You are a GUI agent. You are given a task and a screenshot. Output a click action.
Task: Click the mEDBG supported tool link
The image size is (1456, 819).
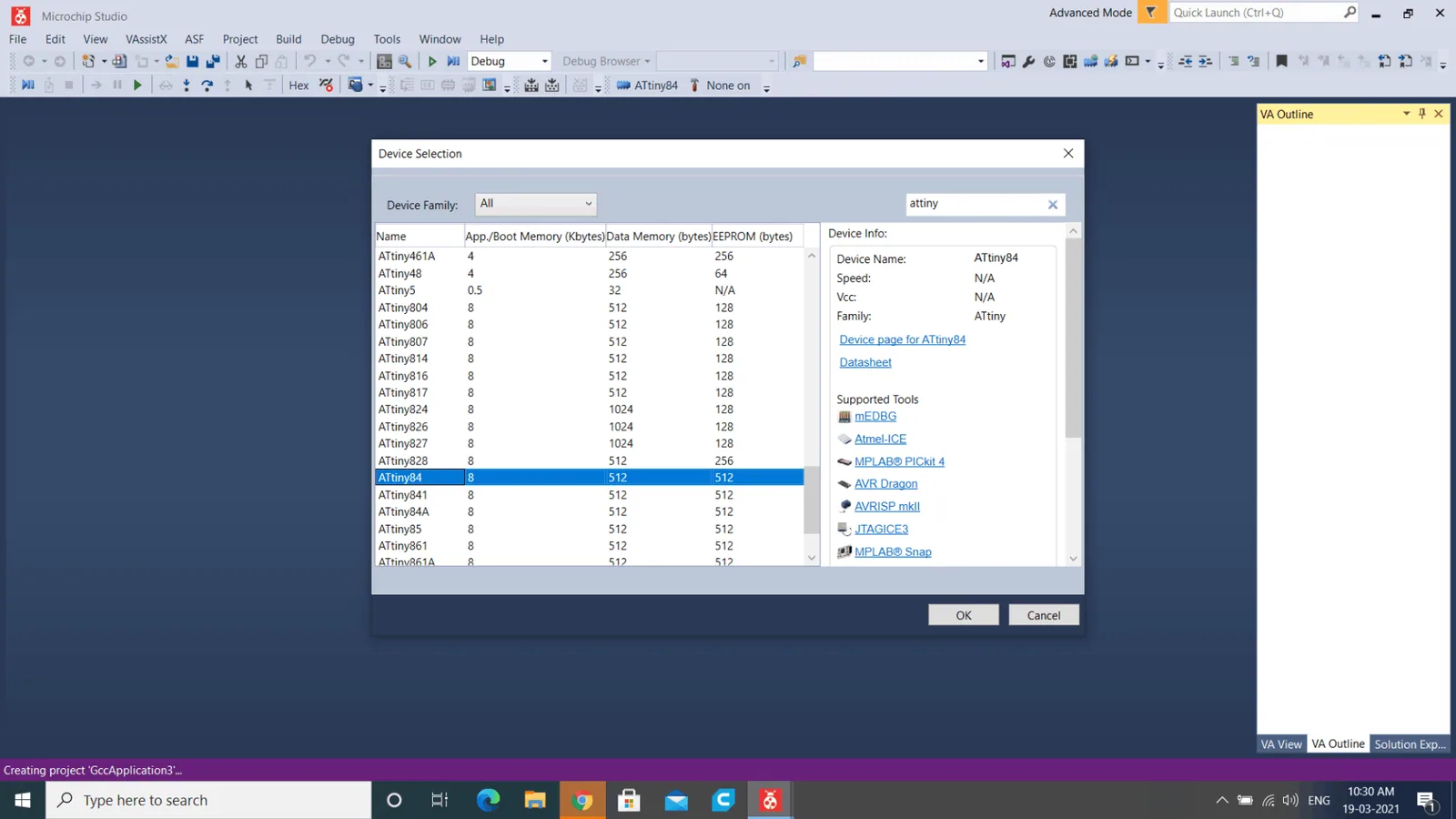coord(875,416)
